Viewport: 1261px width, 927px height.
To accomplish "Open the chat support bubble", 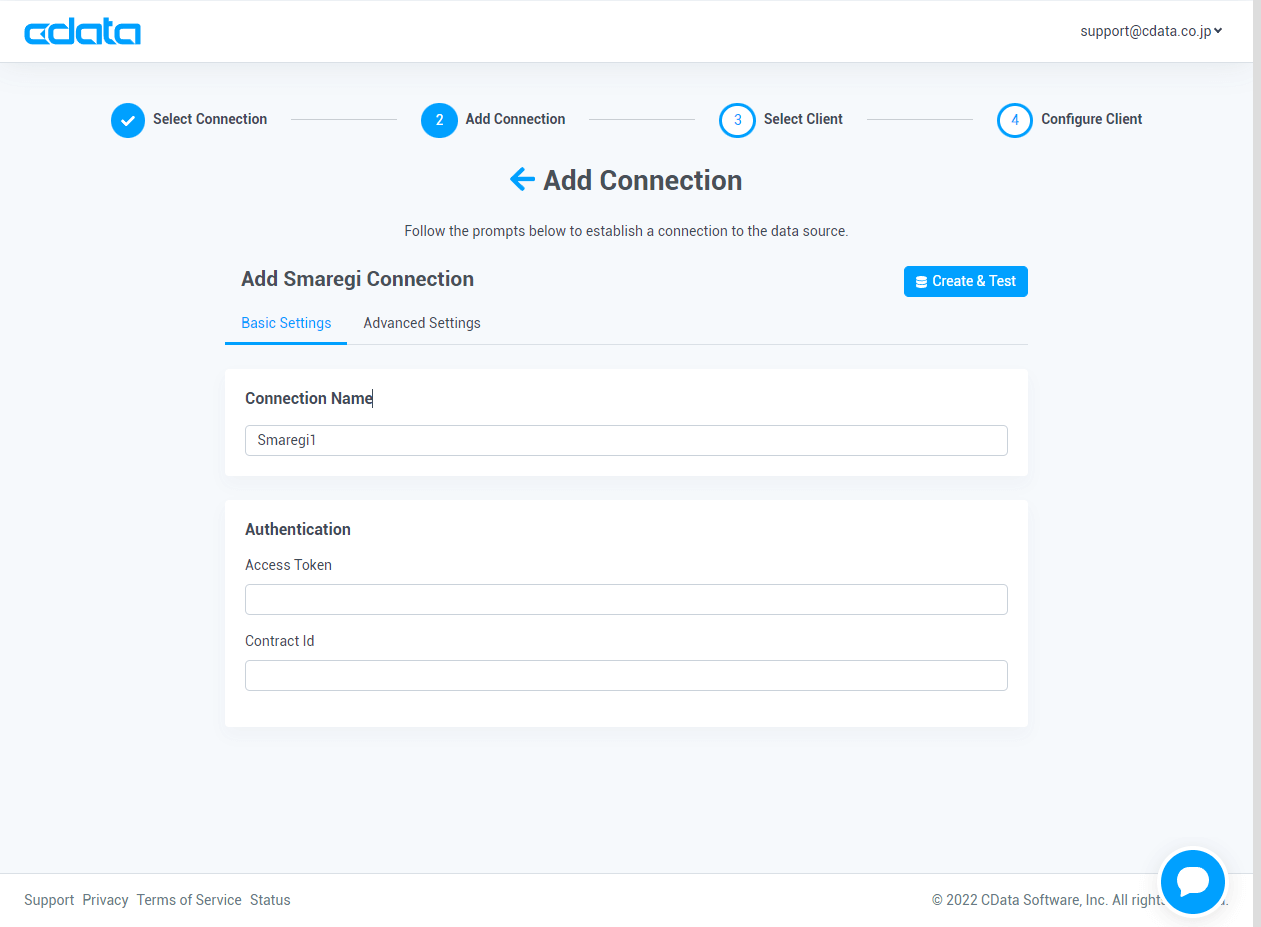I will (x=1193, y=881).
